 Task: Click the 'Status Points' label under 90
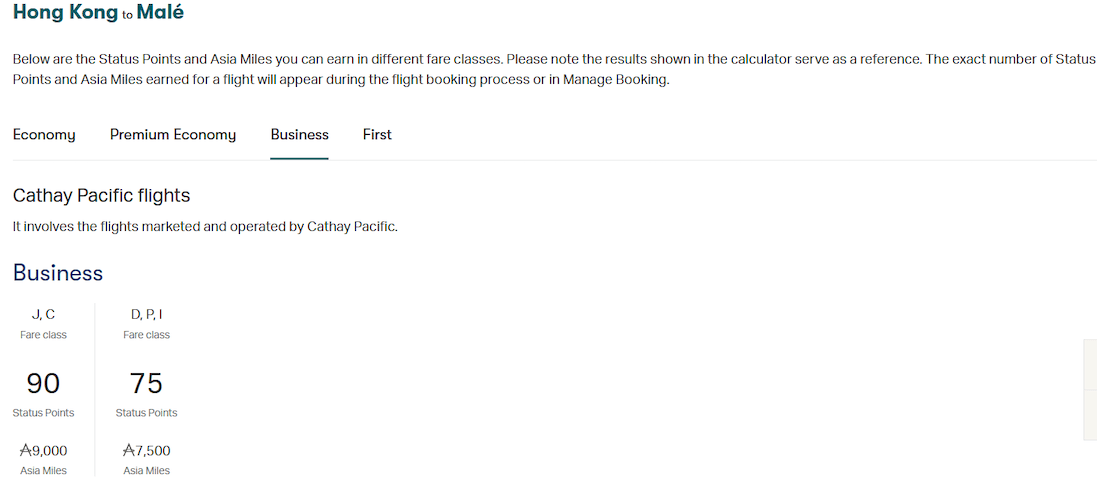pyautogui.click(x=43, y=412)
